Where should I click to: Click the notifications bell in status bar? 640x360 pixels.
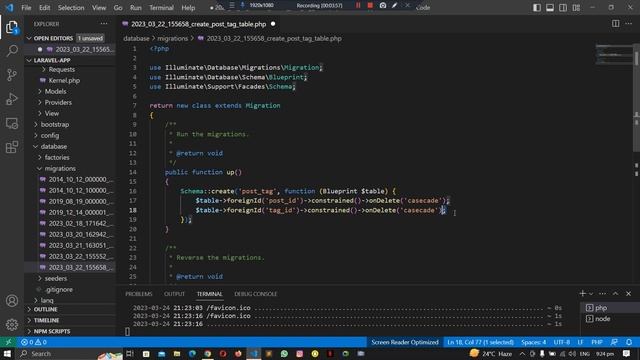[629, 342]
